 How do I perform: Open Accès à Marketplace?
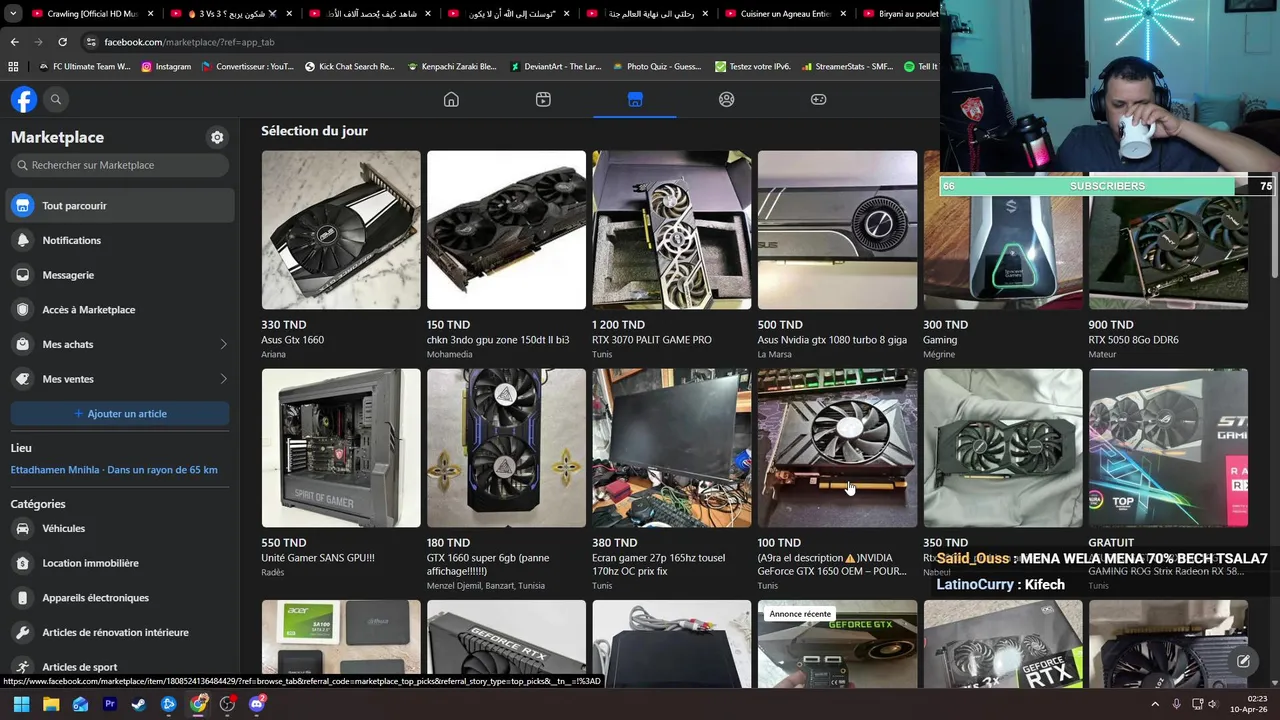(x=120, y=310)
